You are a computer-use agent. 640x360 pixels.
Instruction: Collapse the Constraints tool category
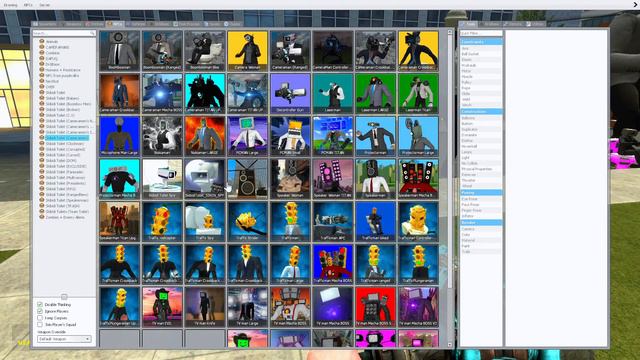(481, 42)
